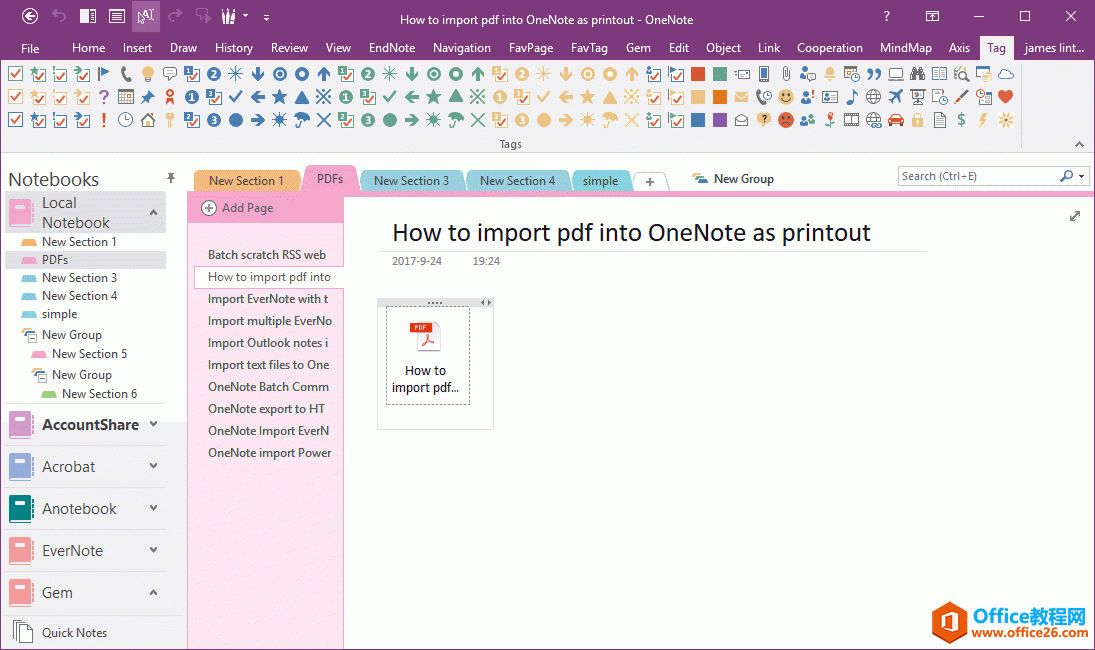Click the blue flag tag icon
Screen dimensions: 1095x650
click(103, 73)
